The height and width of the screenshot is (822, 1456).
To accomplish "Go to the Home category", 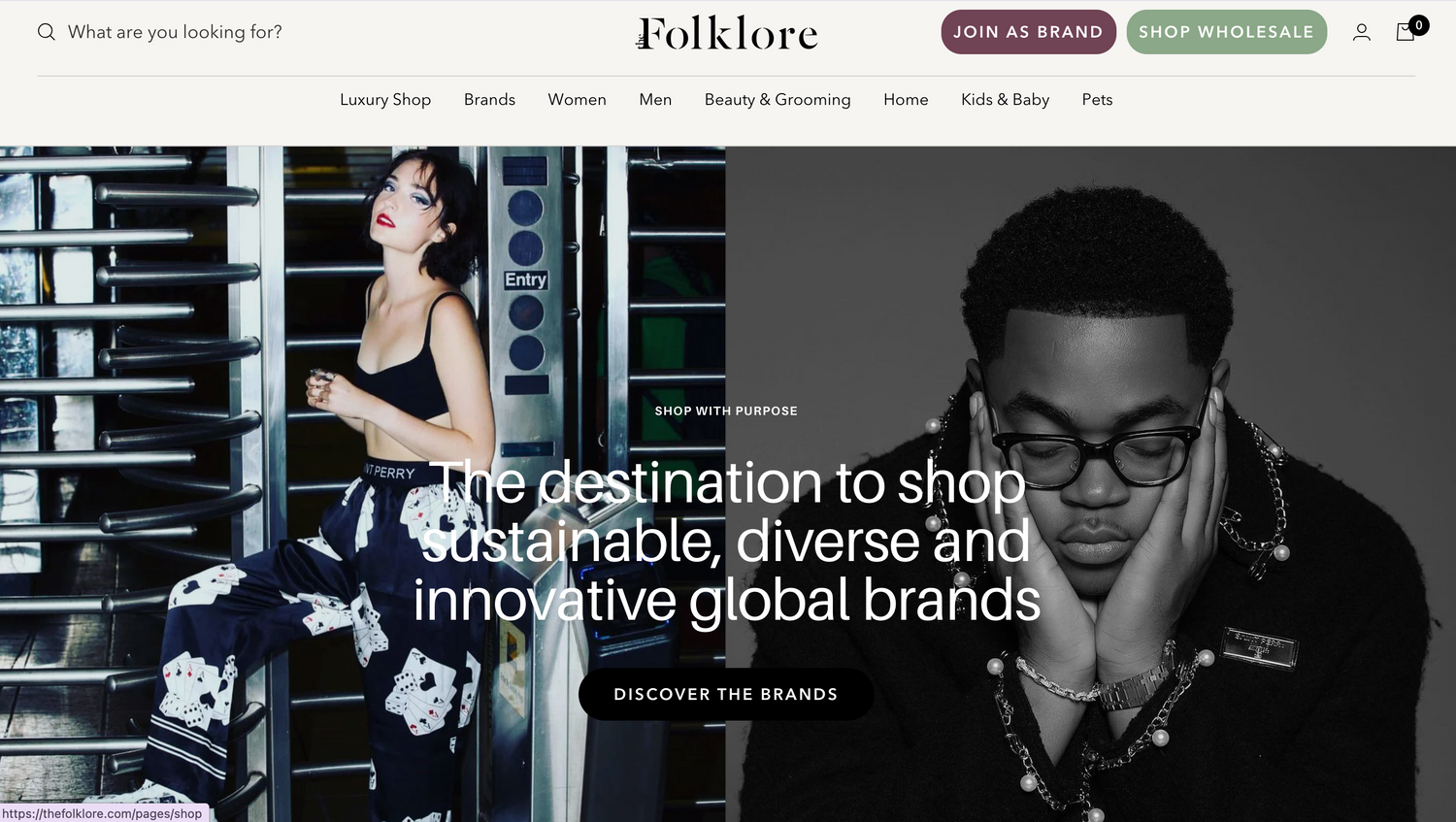I will click(906, 99).
